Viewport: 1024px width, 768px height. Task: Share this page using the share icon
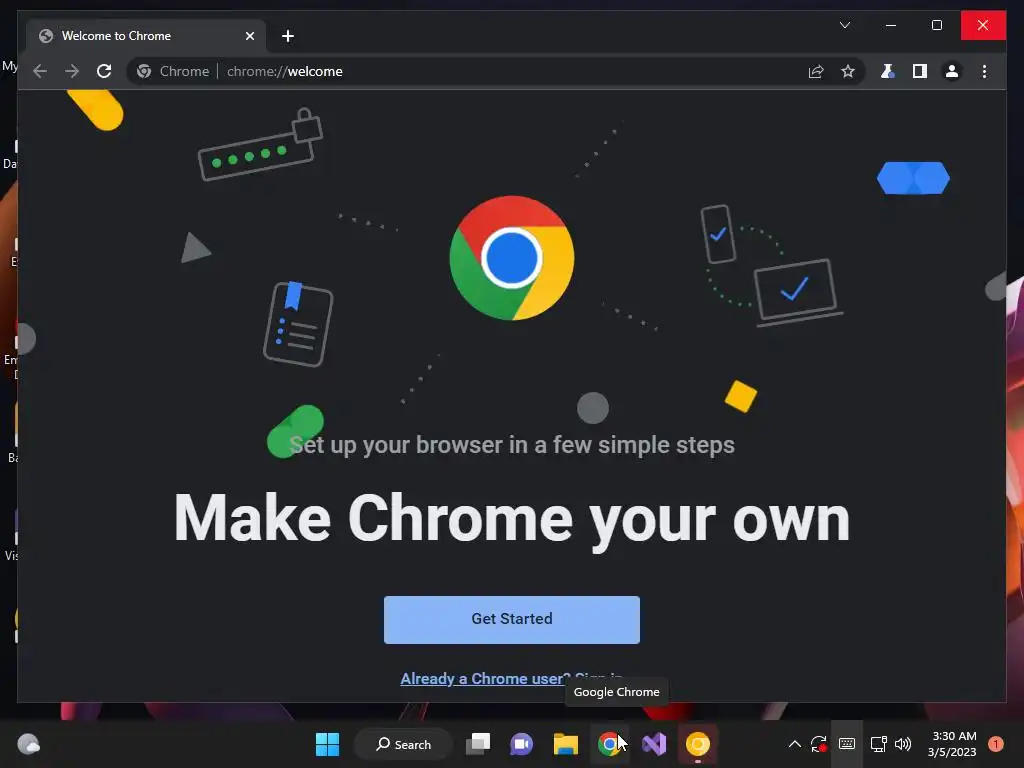816,71
